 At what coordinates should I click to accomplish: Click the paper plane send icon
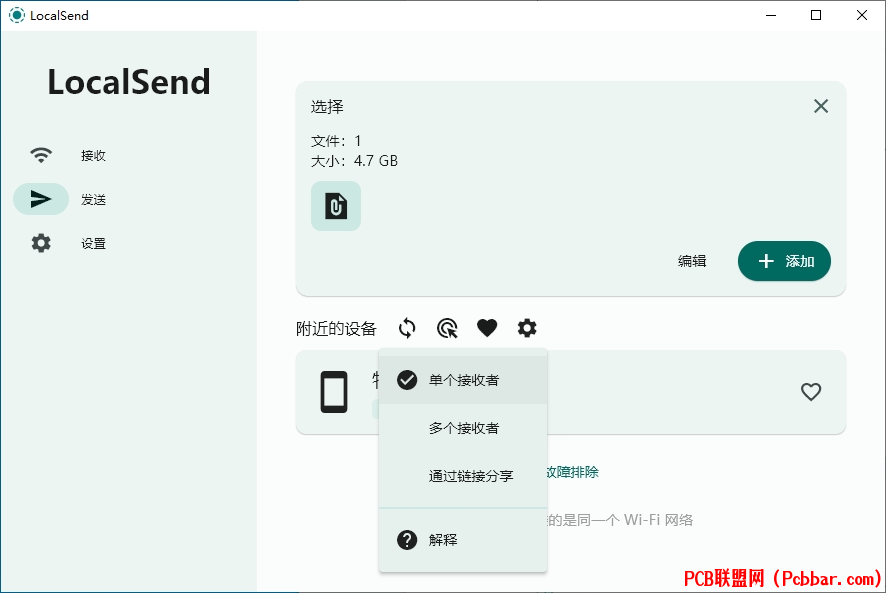(41, 199)
